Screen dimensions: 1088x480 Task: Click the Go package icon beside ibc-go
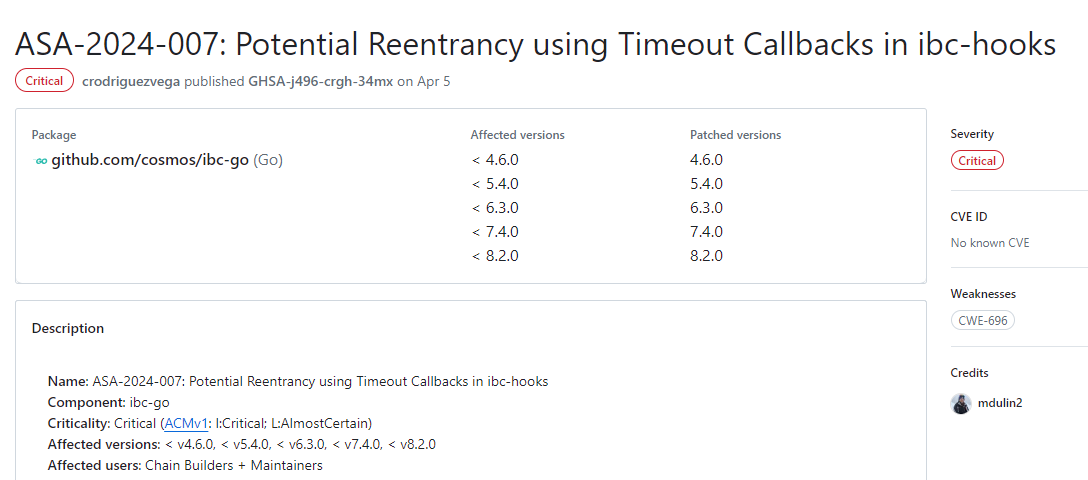41,160
